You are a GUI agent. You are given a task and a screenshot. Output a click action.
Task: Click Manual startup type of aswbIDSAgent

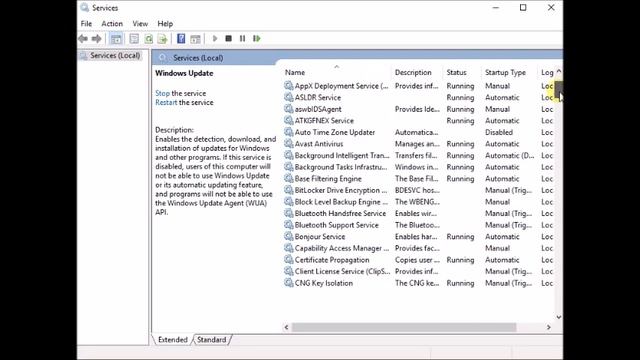click(x=497, y=109)
